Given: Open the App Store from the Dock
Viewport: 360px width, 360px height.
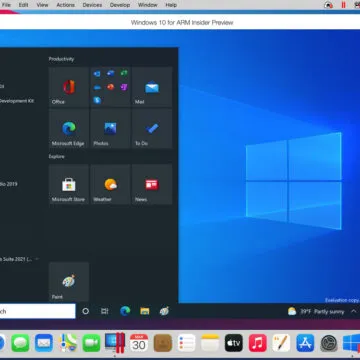Looking at the screenshot, I should click(305, 343).
